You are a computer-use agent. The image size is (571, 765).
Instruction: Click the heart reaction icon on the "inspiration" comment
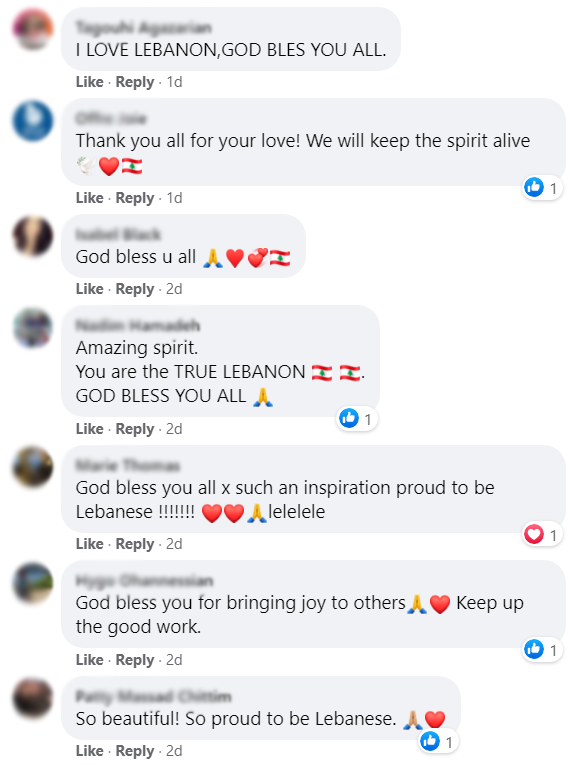click(x=534, y=534)
